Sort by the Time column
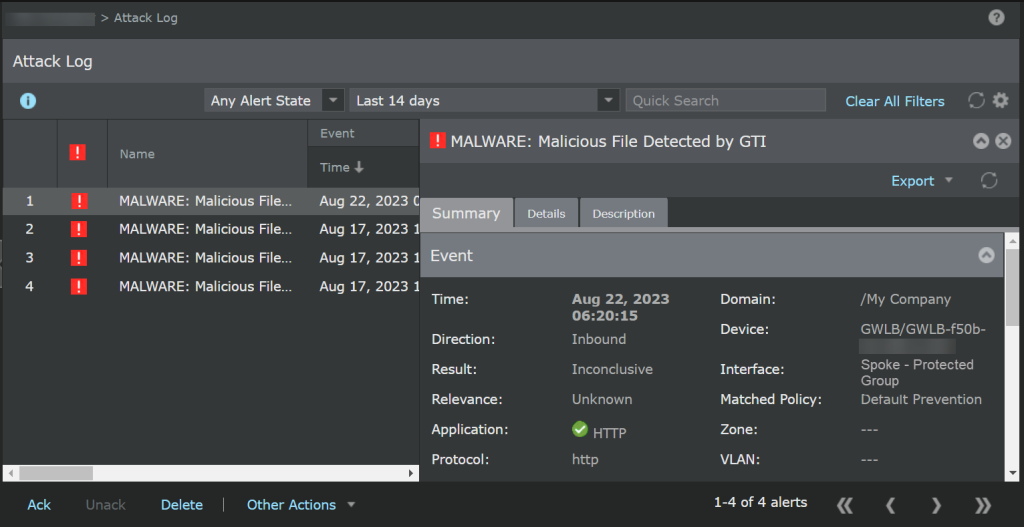Viewport: 1024px width, 527px height. (x=342, y=168)
